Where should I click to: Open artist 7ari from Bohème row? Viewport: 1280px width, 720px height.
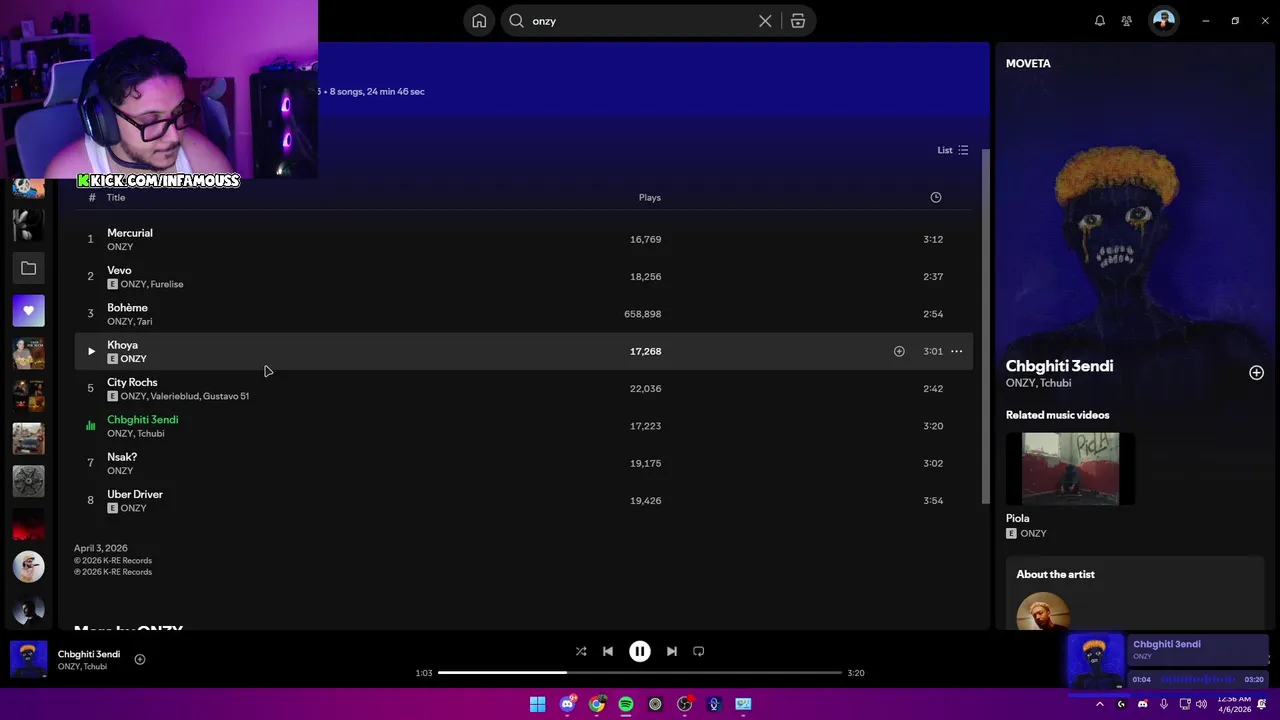(145, 322)
